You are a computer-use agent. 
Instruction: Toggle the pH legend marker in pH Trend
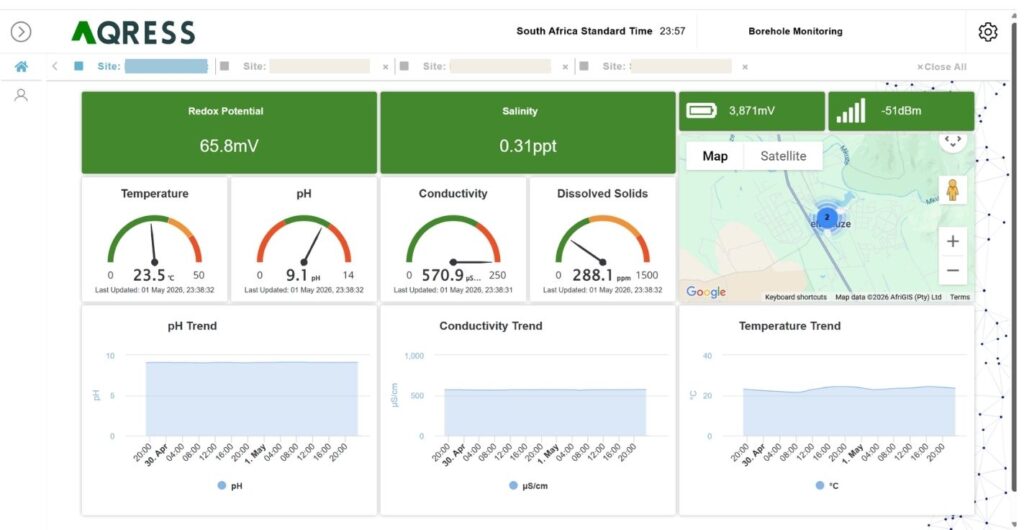[221, 486]
